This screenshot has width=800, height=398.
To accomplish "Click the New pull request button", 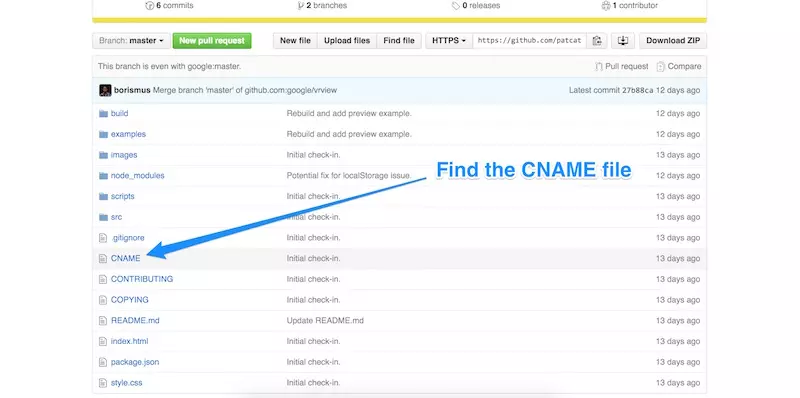I will coord(212,41).
